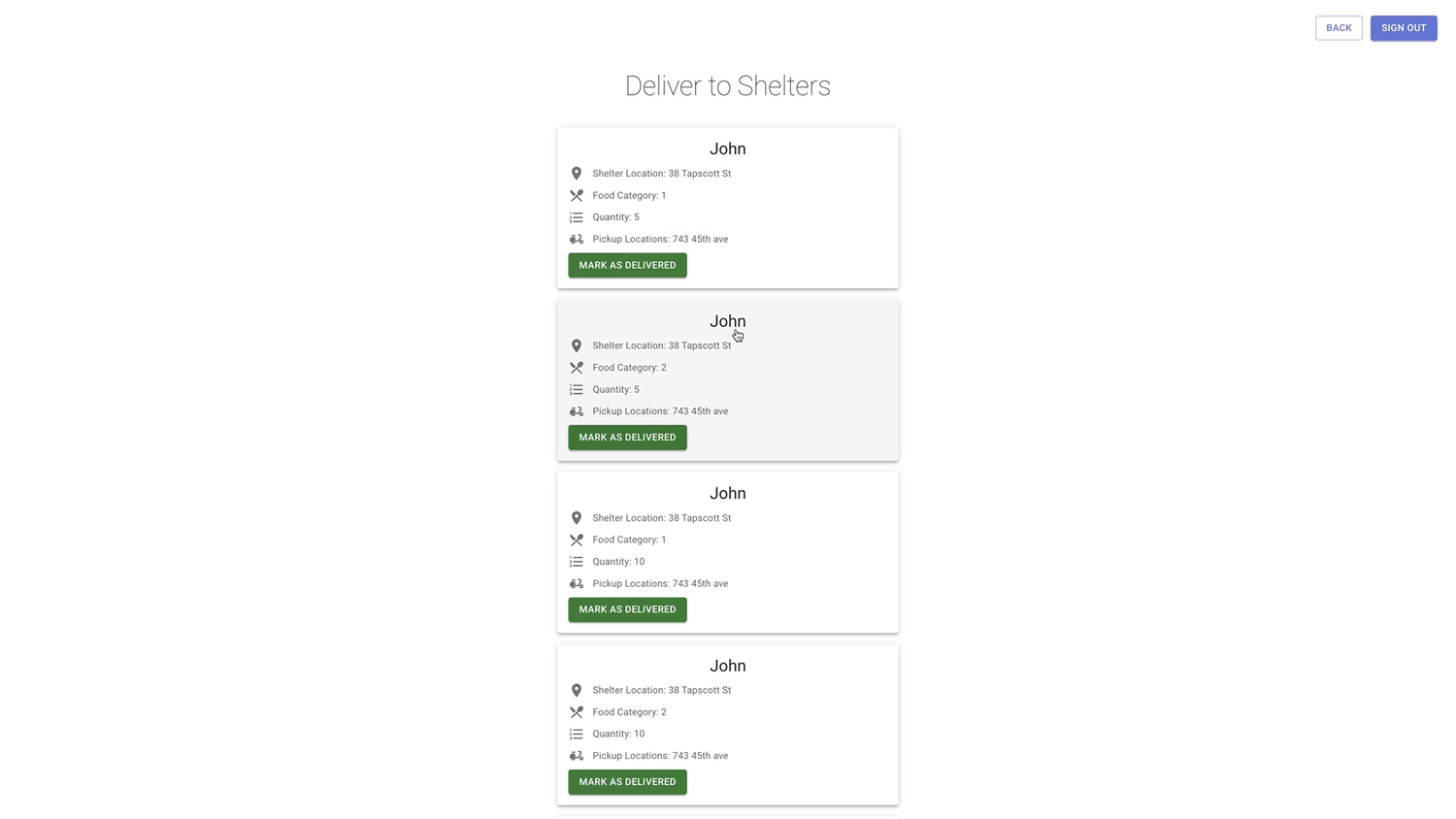Click the John title on the second card
Viewport: 1456px width, 819px height.
click(727, 321)
